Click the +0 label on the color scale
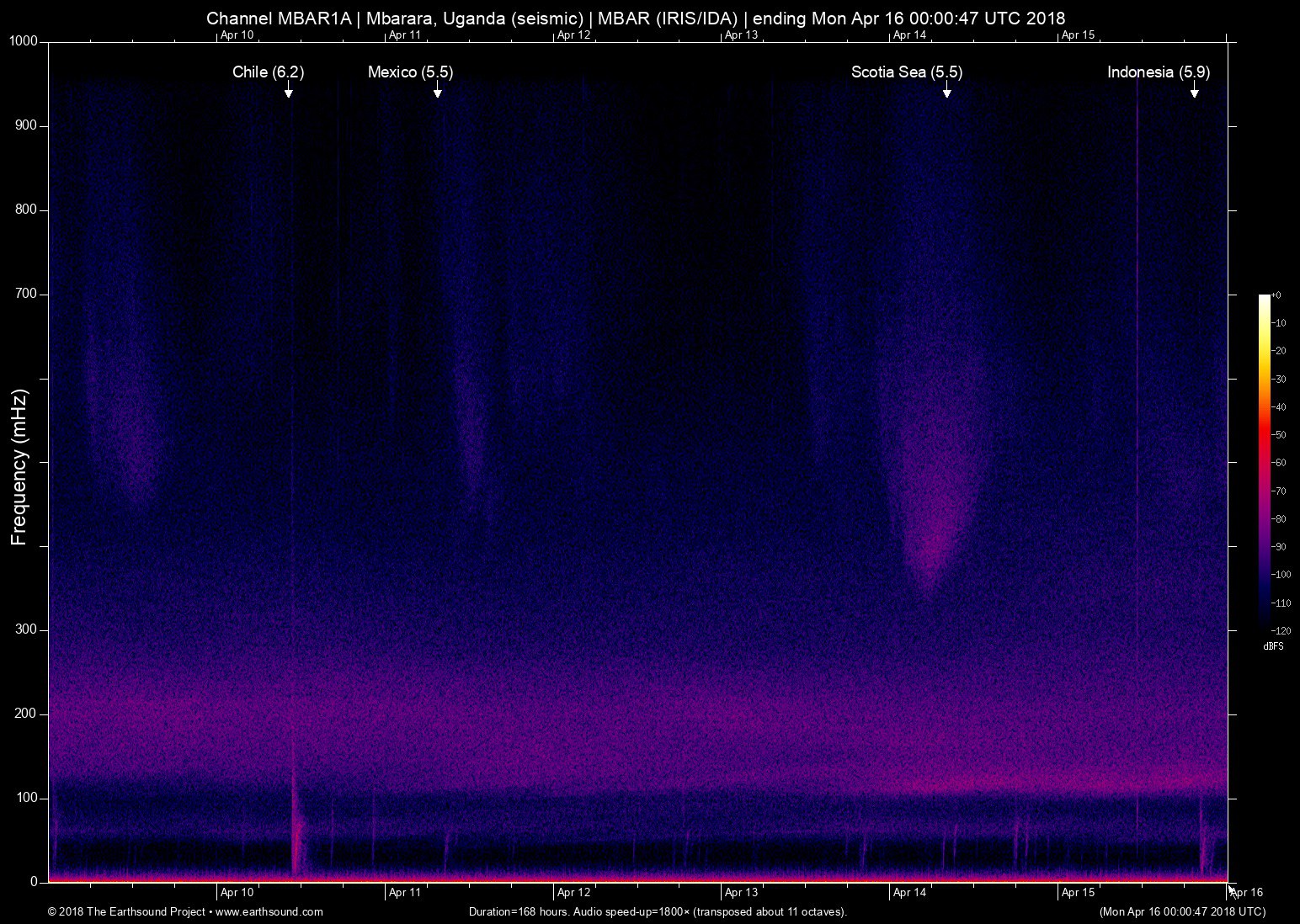Viewport: 1300px width, 924px height. [x=1276, y=295]
